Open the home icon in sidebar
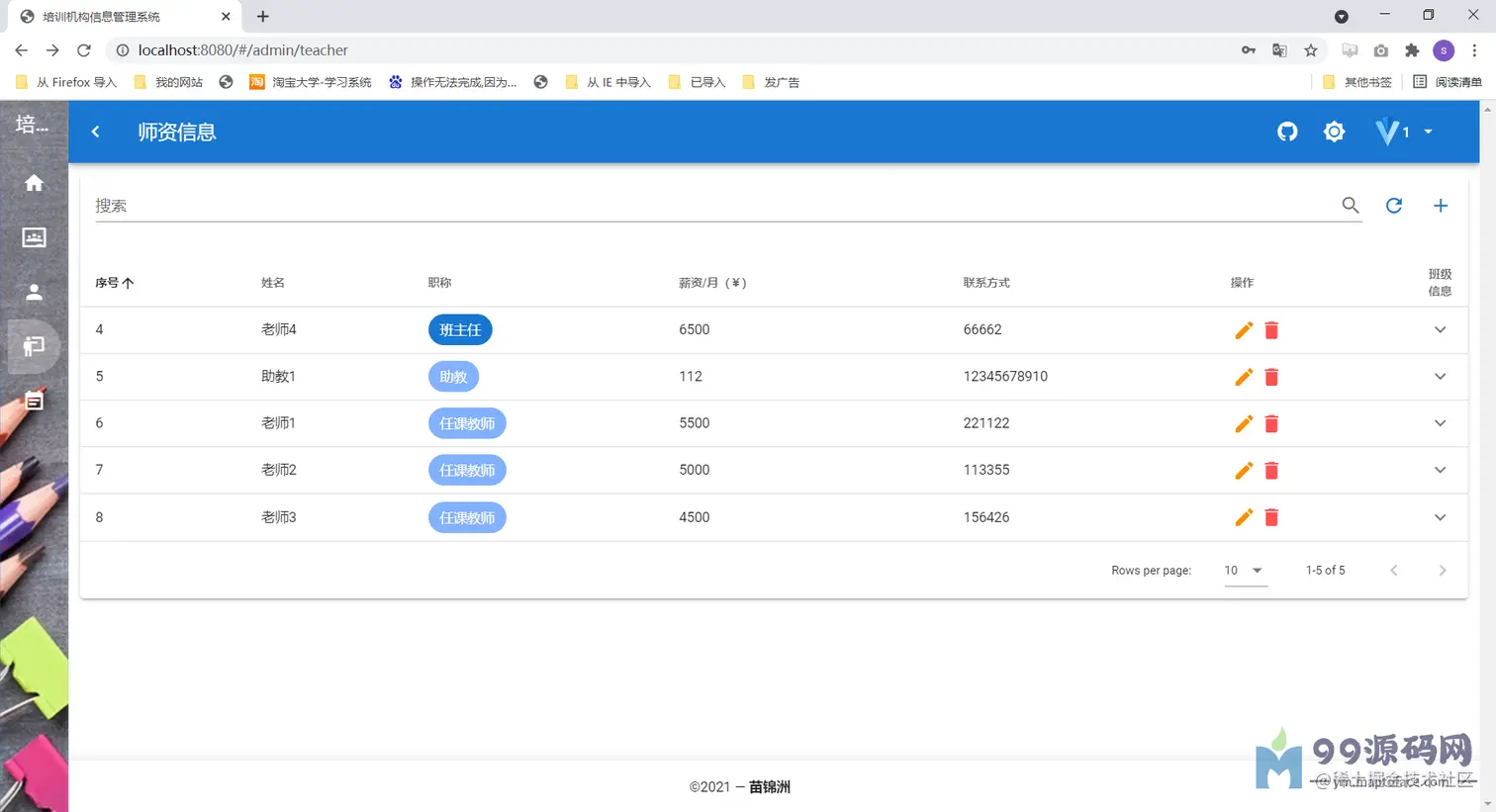1496x812 pixels. [34, 183]
